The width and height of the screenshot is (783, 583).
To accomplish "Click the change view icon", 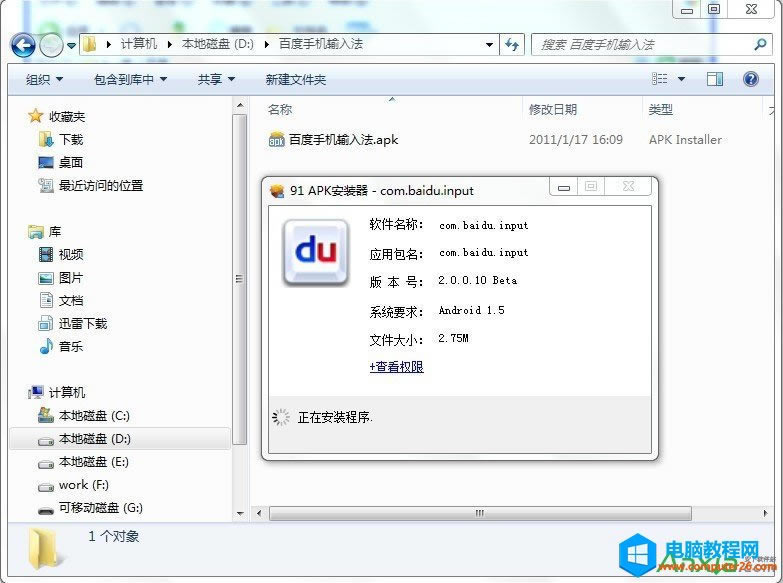I will (x=660, y=79).
